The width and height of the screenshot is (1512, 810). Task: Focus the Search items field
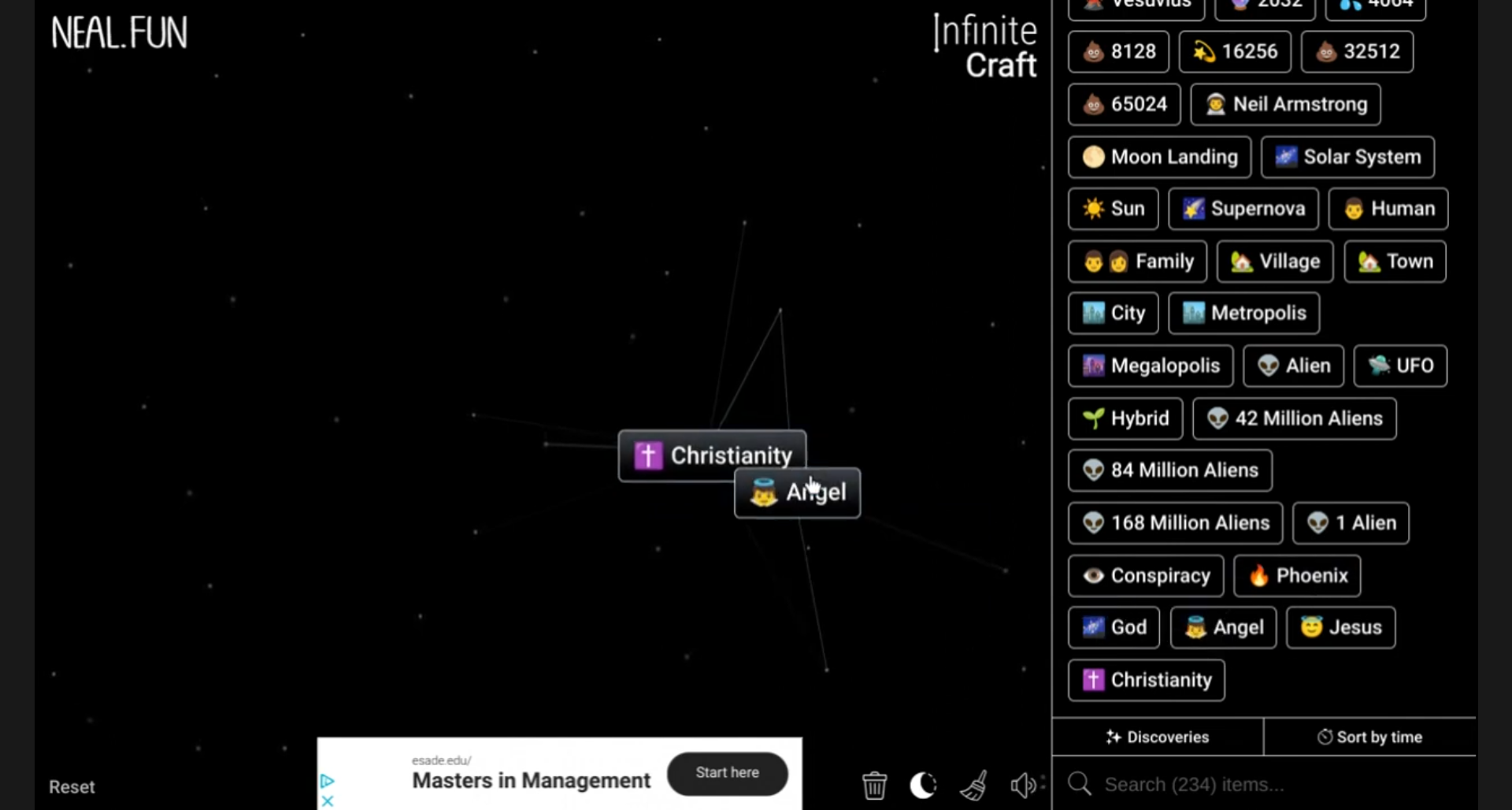pyautogui.click(x=1264, y=784)
